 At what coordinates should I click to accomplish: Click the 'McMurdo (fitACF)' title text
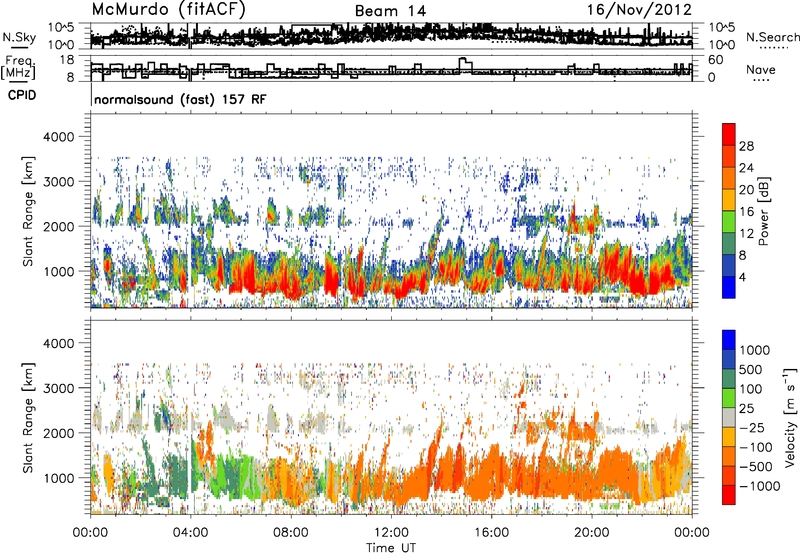pyautogui.click(x=168, y=9)
